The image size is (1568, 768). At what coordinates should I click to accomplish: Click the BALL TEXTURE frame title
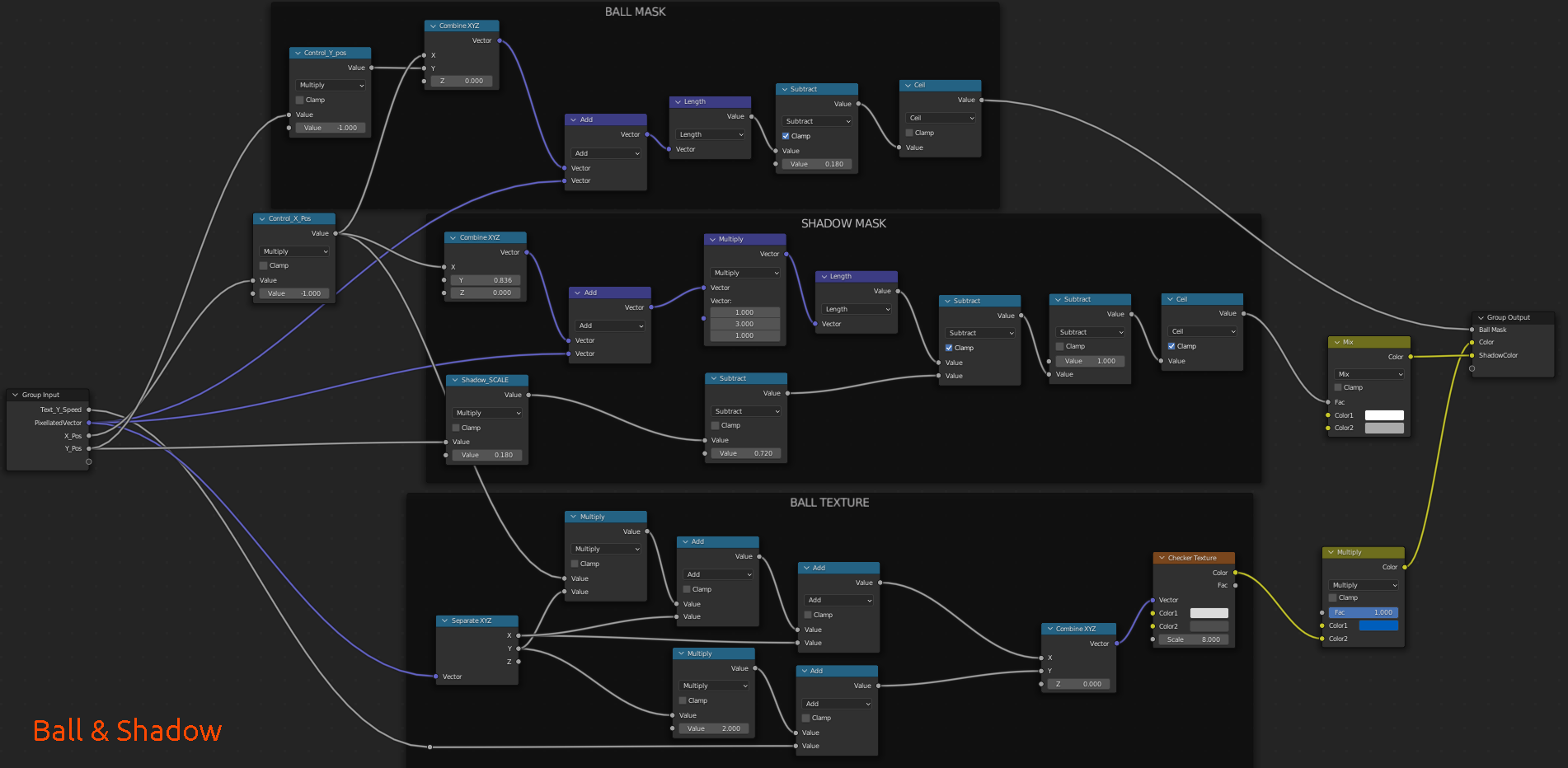(x=829, y=503)
